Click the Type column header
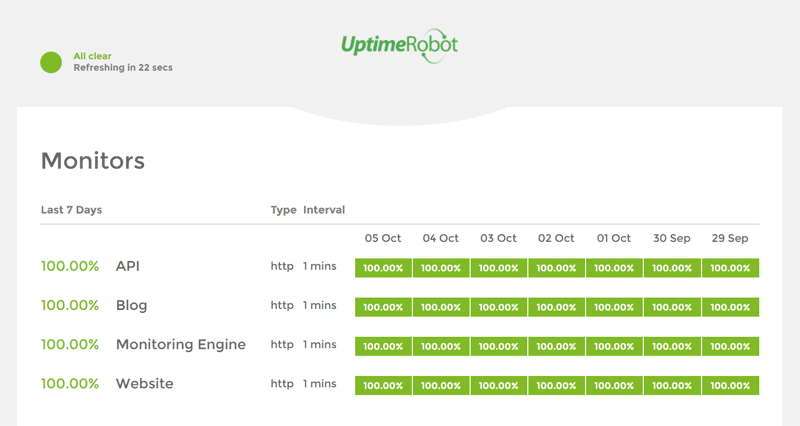This screenshot has width=800, height=426. (283, 210)
